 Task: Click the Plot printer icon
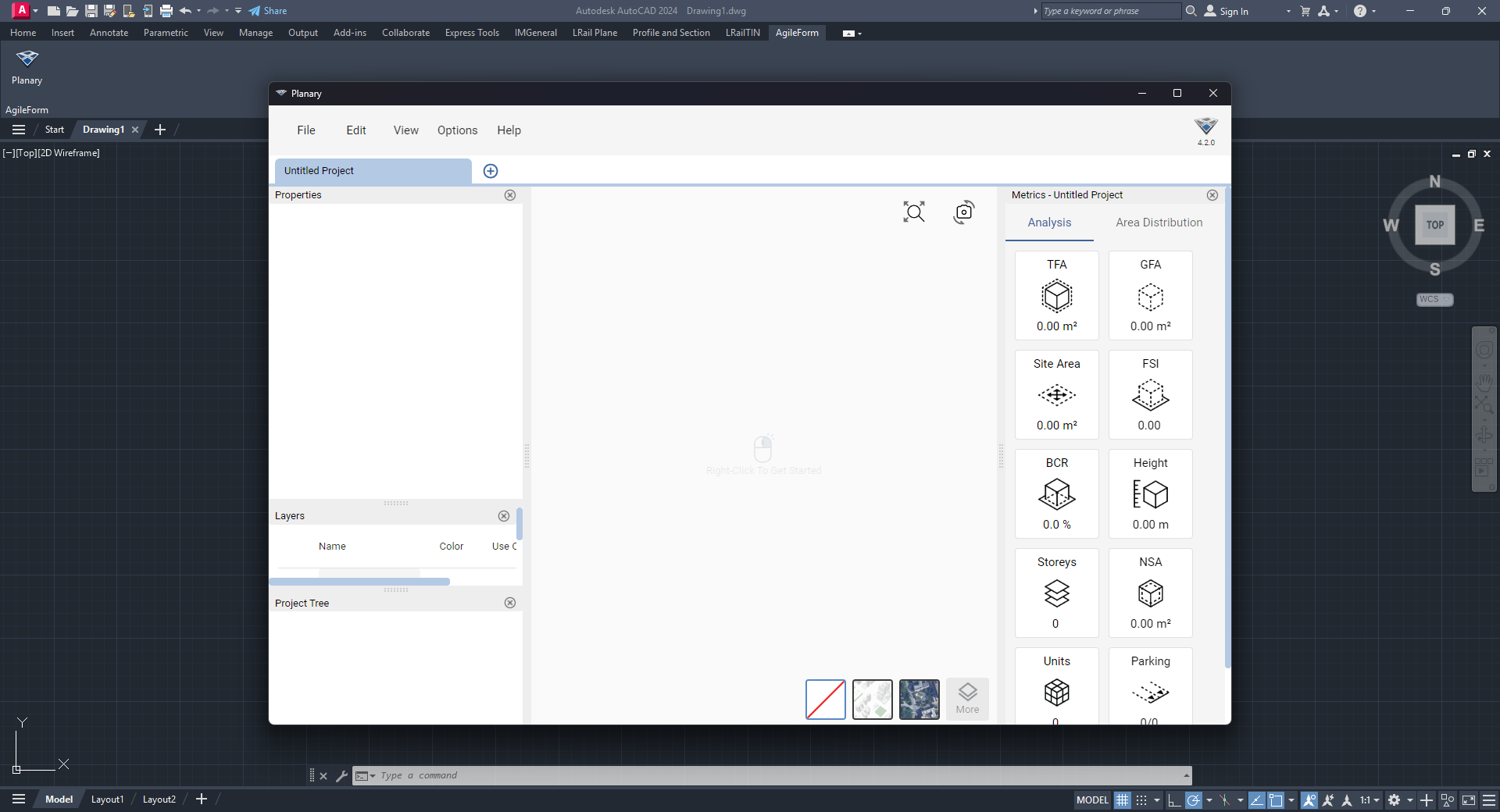click(166, 11)
